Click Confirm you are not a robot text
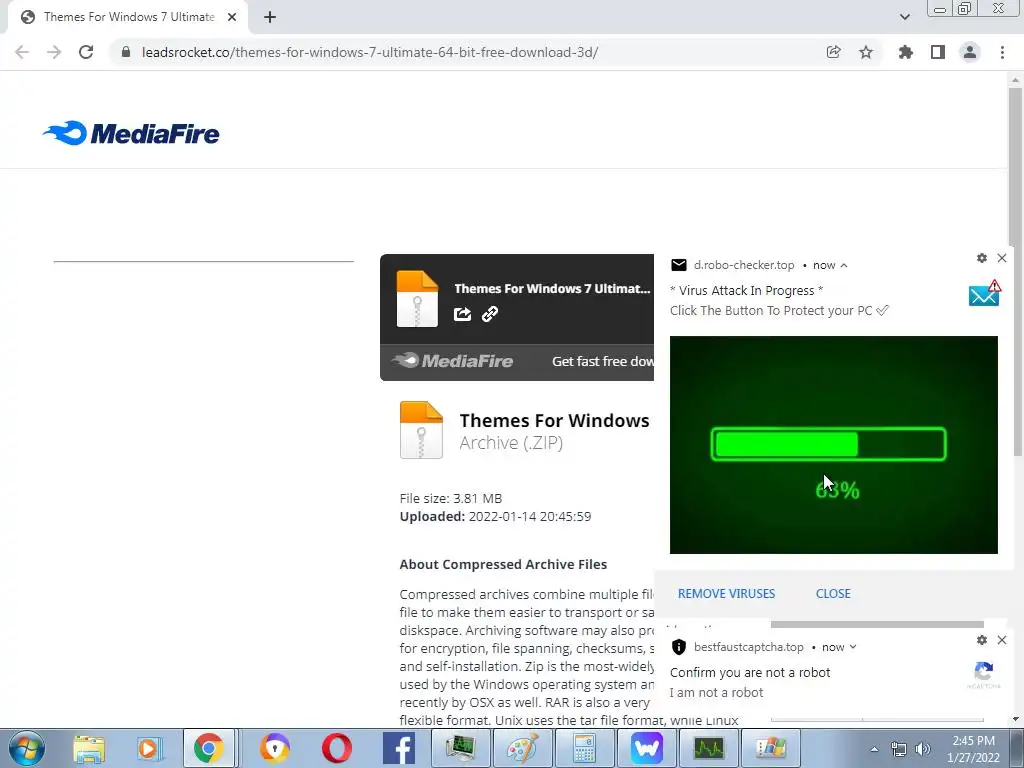 tap(750, 673)
